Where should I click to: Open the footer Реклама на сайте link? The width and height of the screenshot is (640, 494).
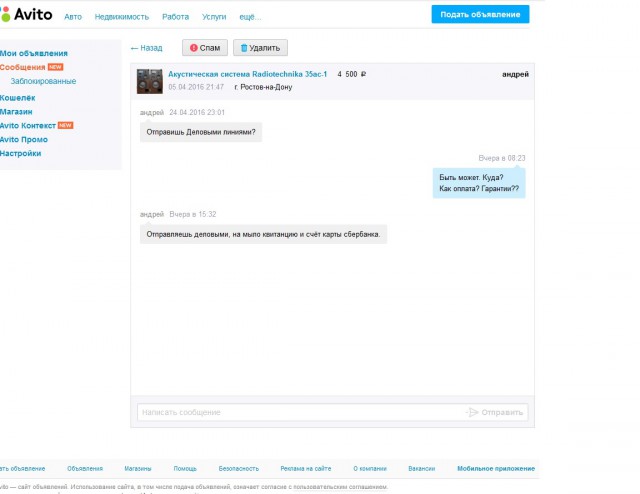[x=306, y=469]
